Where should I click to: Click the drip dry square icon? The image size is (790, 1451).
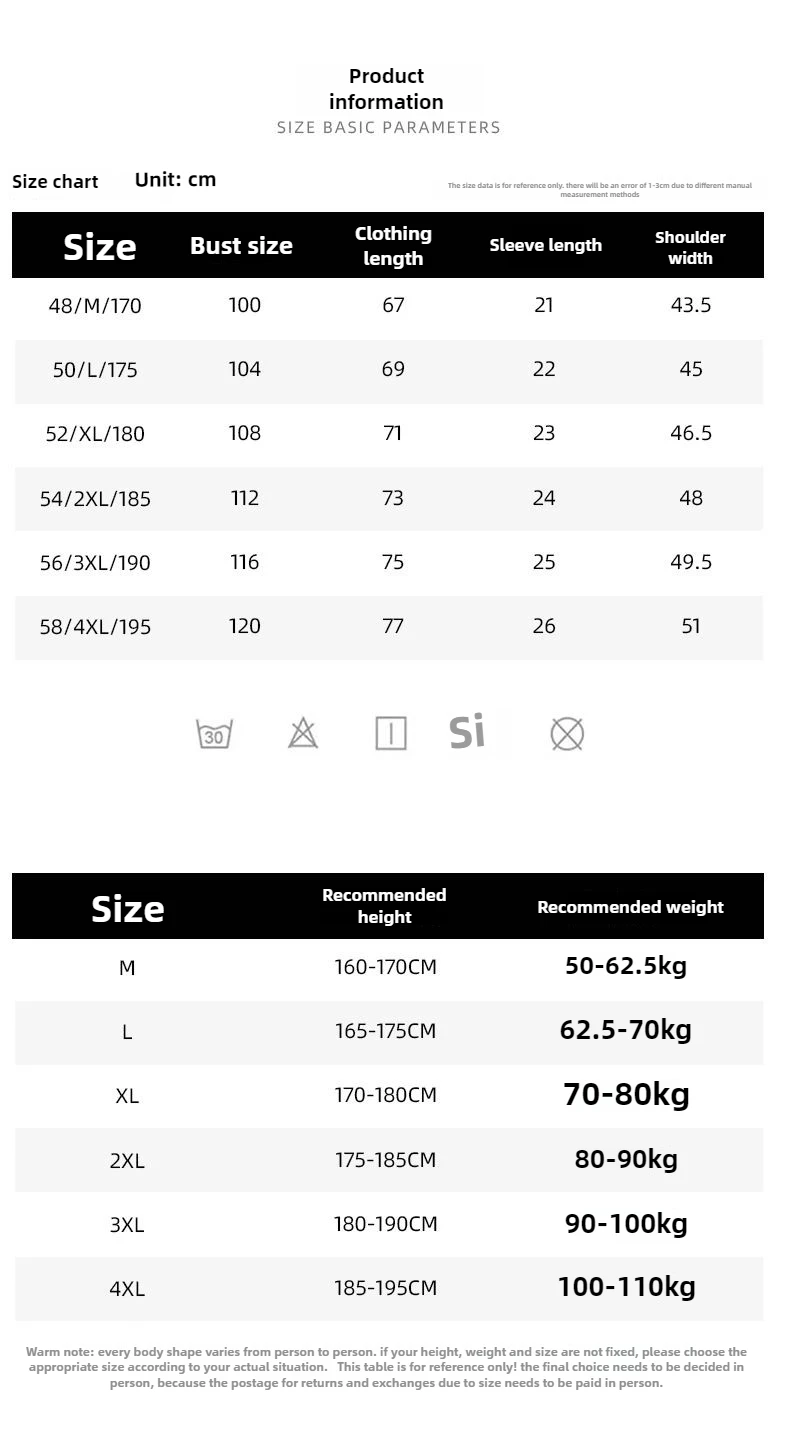click(x=391, y=734)
